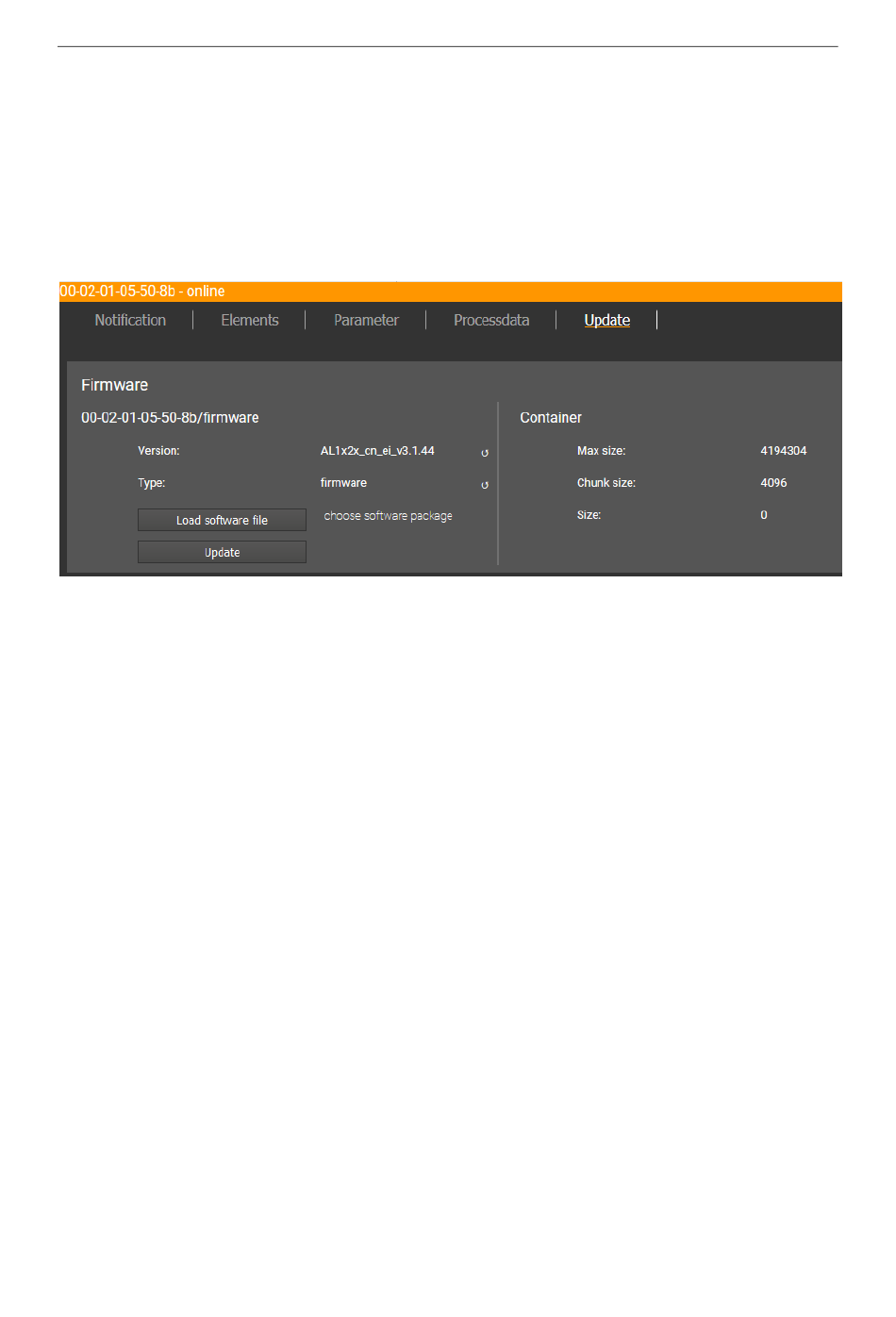Click the 'choose software package' text
Viewport: 896px width, 1317px height.
tap(388, 516)
